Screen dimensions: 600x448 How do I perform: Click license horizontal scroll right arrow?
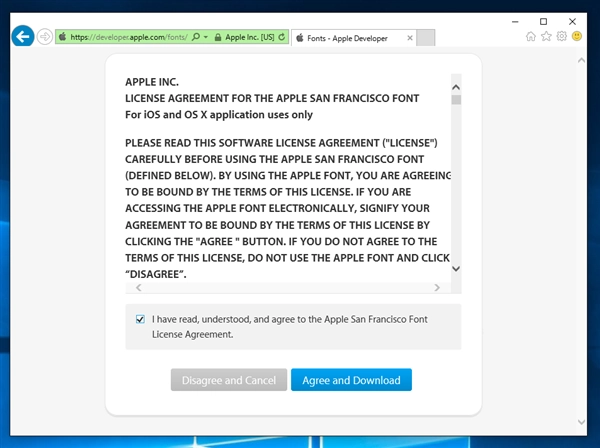[437, 288]
